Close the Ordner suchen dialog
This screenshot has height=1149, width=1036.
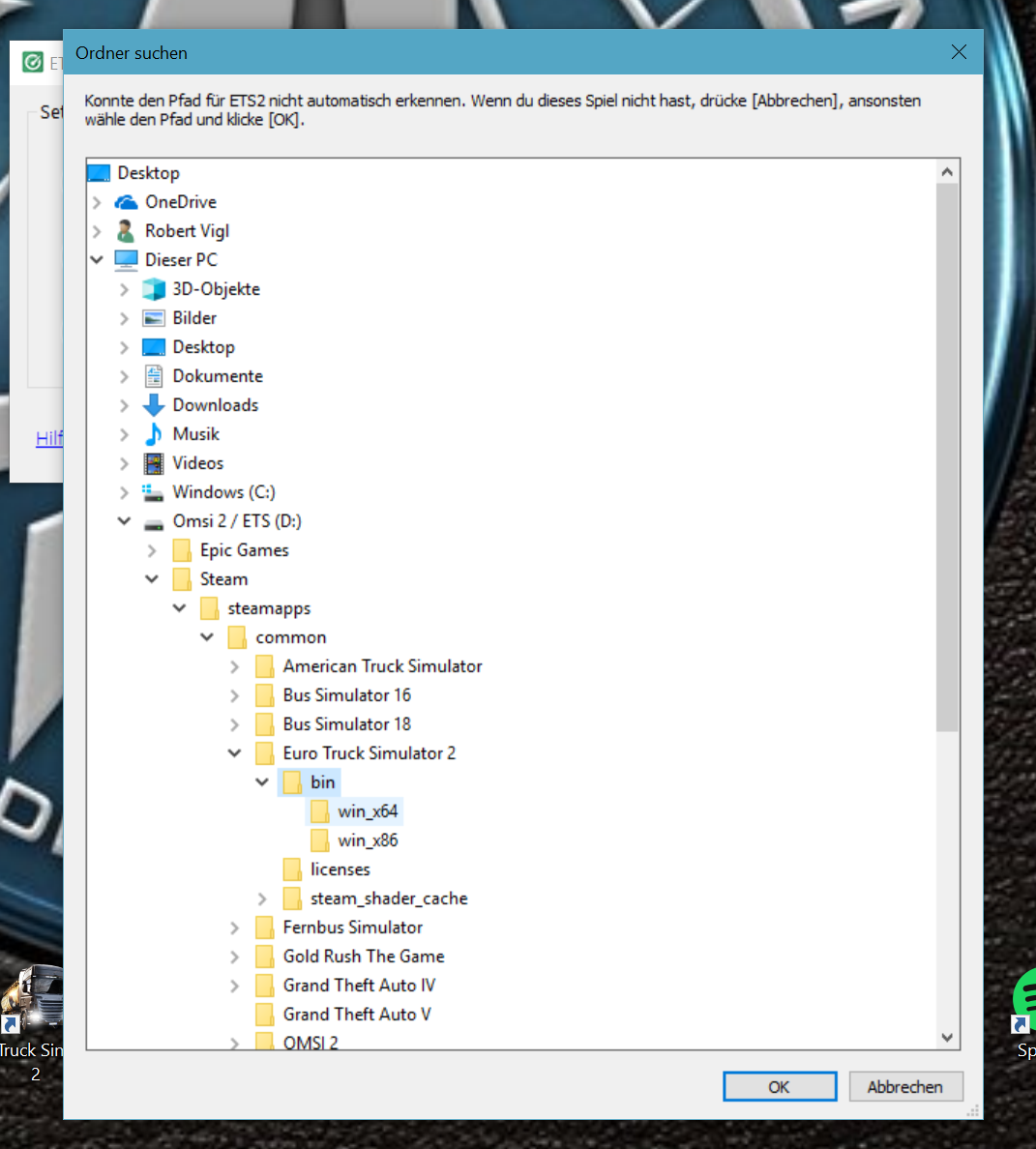[x=959, y=52]
